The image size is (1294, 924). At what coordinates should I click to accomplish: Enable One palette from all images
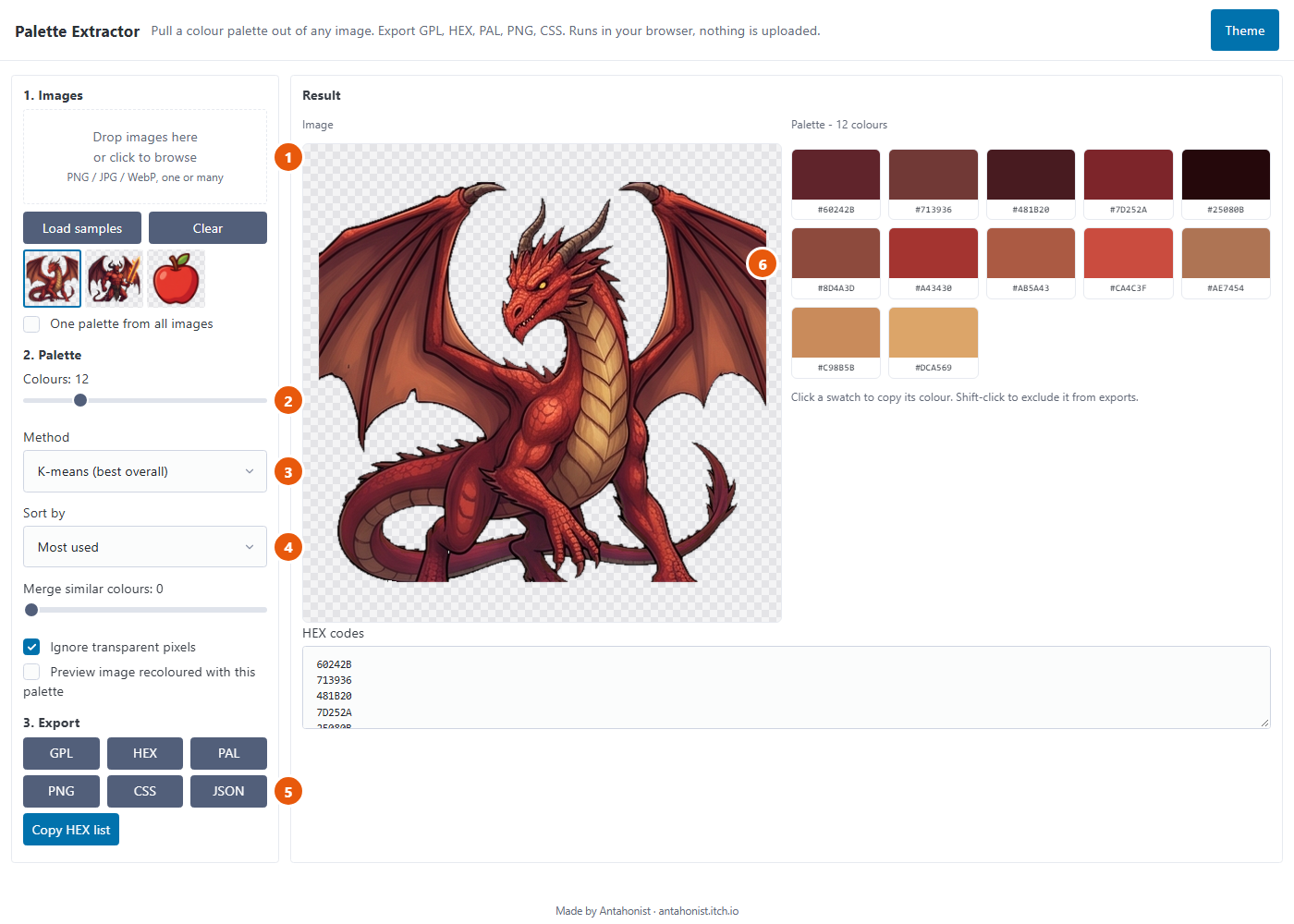pyautogui.click(x=31, y=324)
